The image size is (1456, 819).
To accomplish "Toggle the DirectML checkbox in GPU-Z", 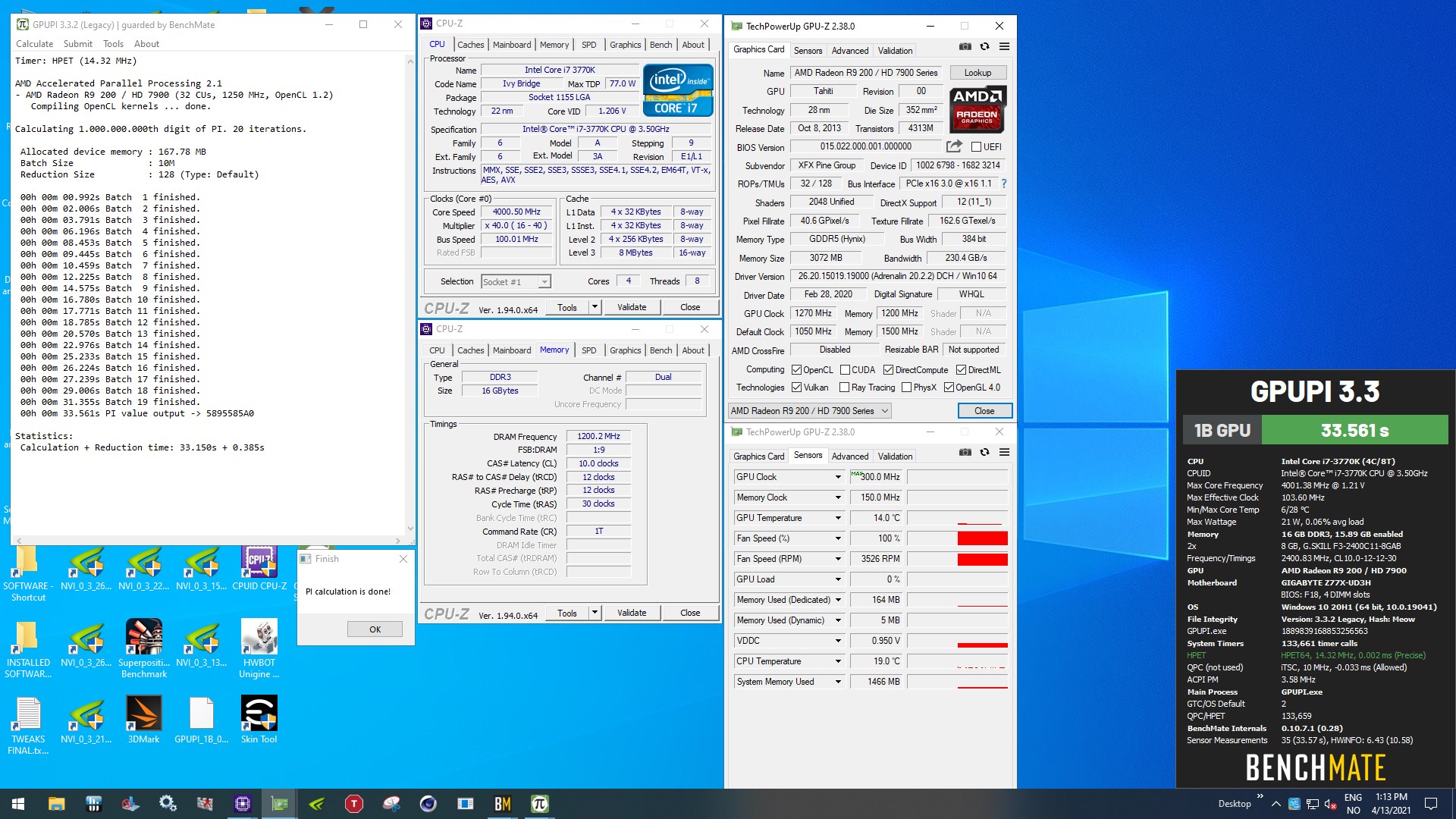I will (x=961, y=370).
